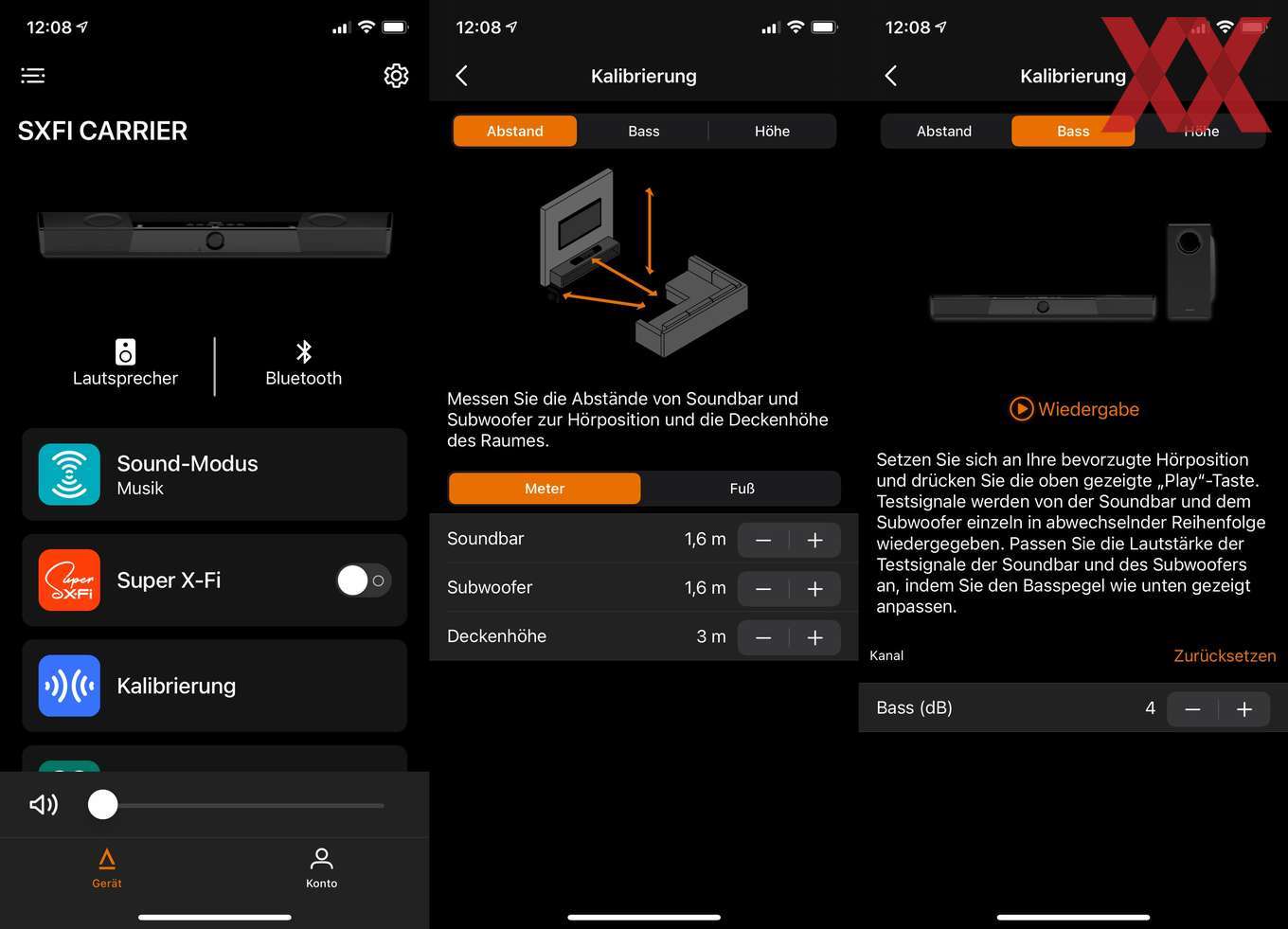Go back from the Abstand calibration screen

click(x=461, y=76)
